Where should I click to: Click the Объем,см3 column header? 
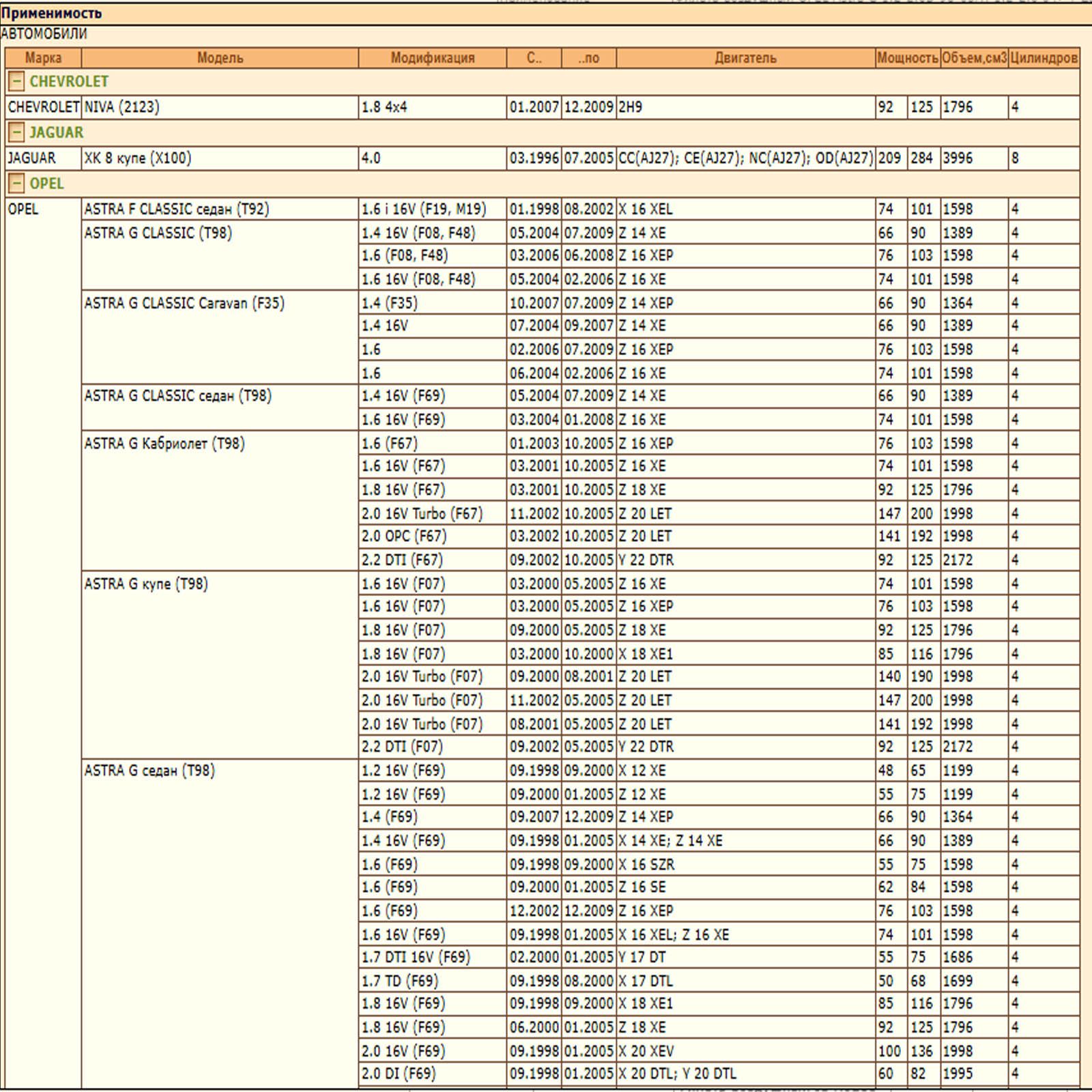[x=974, y=58]
